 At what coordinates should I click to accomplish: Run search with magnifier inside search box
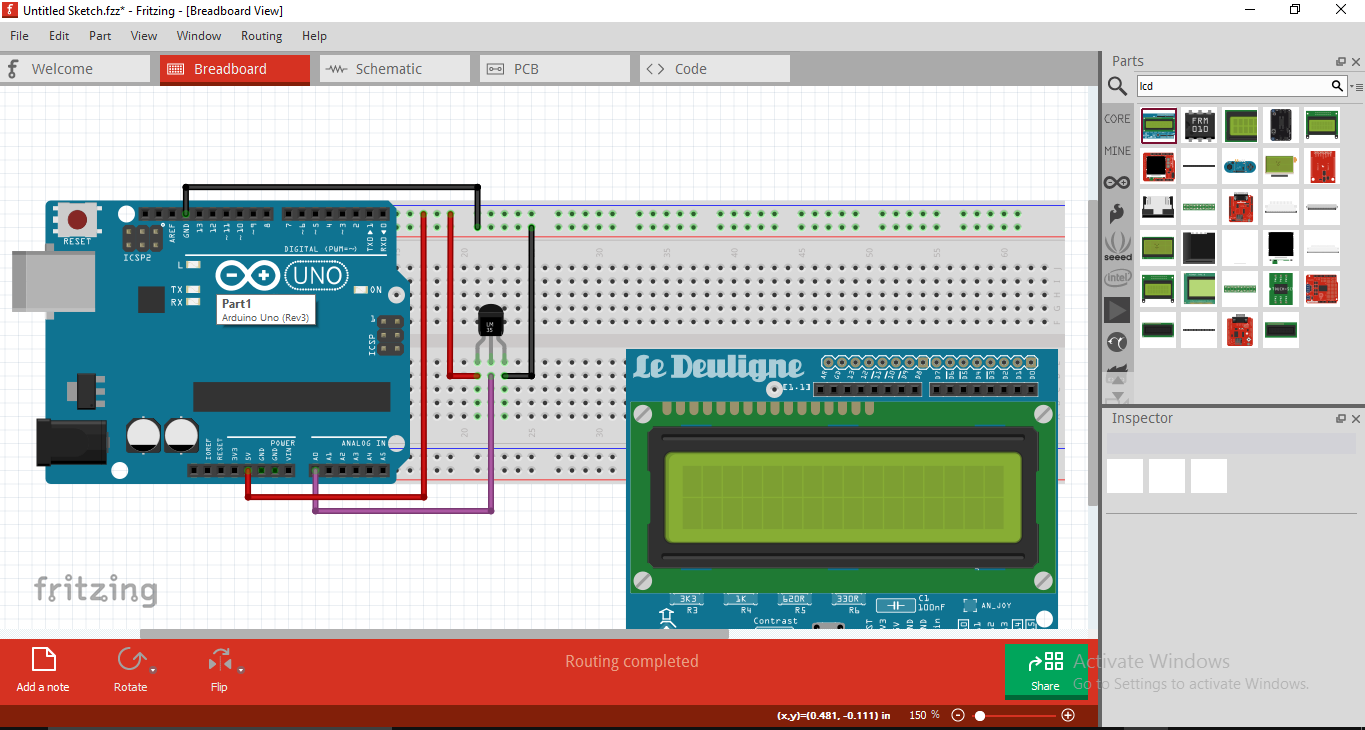pyautogui.click(x=1337, y=87)
